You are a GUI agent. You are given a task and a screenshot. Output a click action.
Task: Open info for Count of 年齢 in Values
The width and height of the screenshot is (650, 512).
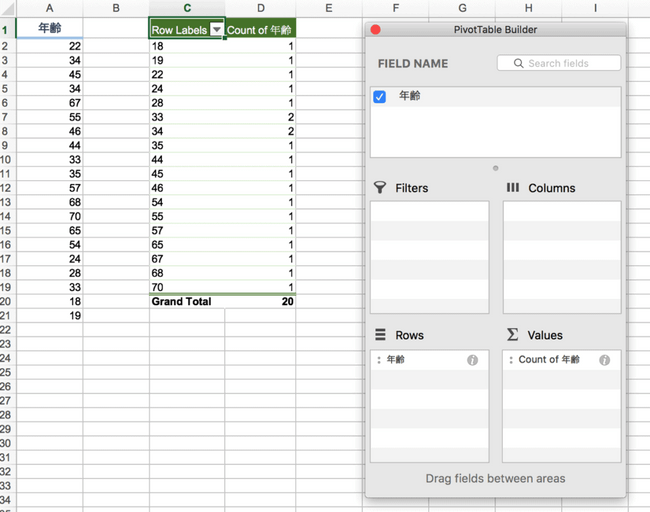point(604,360)
